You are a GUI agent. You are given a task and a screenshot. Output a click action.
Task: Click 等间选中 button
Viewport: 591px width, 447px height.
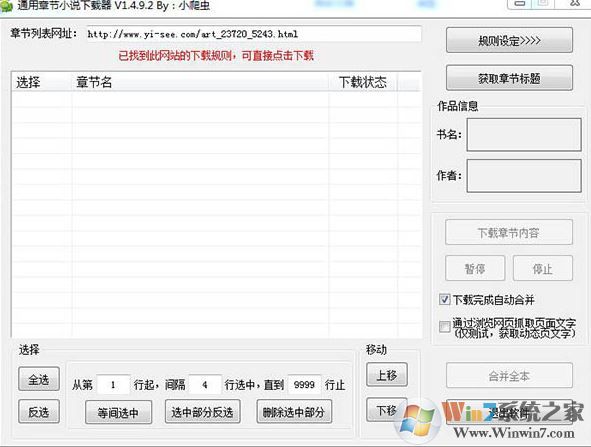tap(118, 412)
